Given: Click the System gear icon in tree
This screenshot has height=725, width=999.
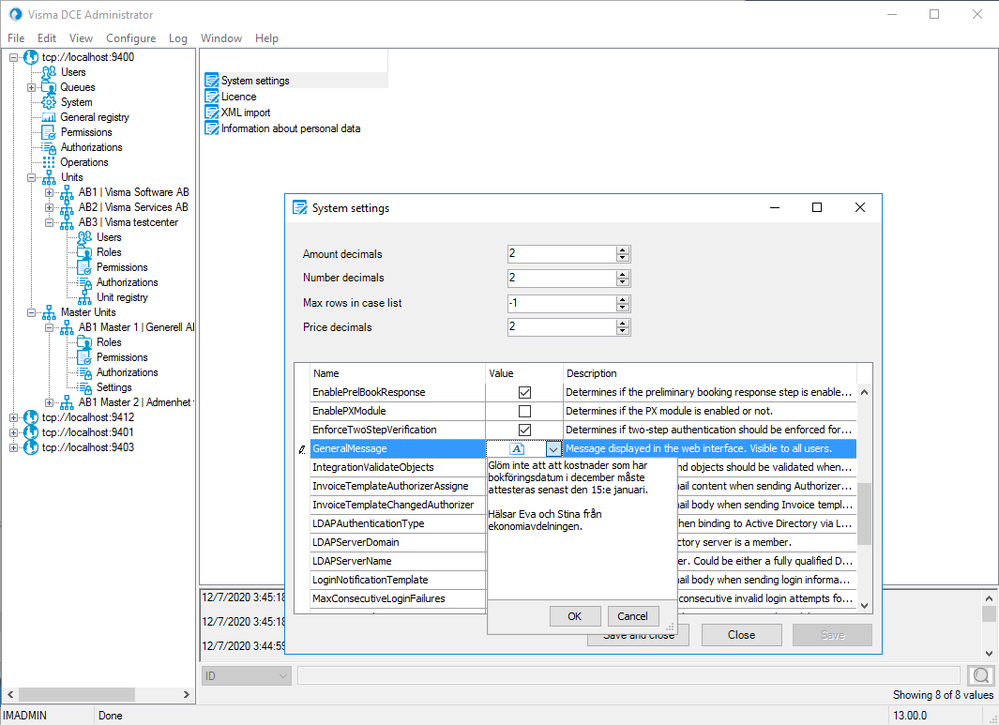Looking at the screenshot, I should click(49, 103).
